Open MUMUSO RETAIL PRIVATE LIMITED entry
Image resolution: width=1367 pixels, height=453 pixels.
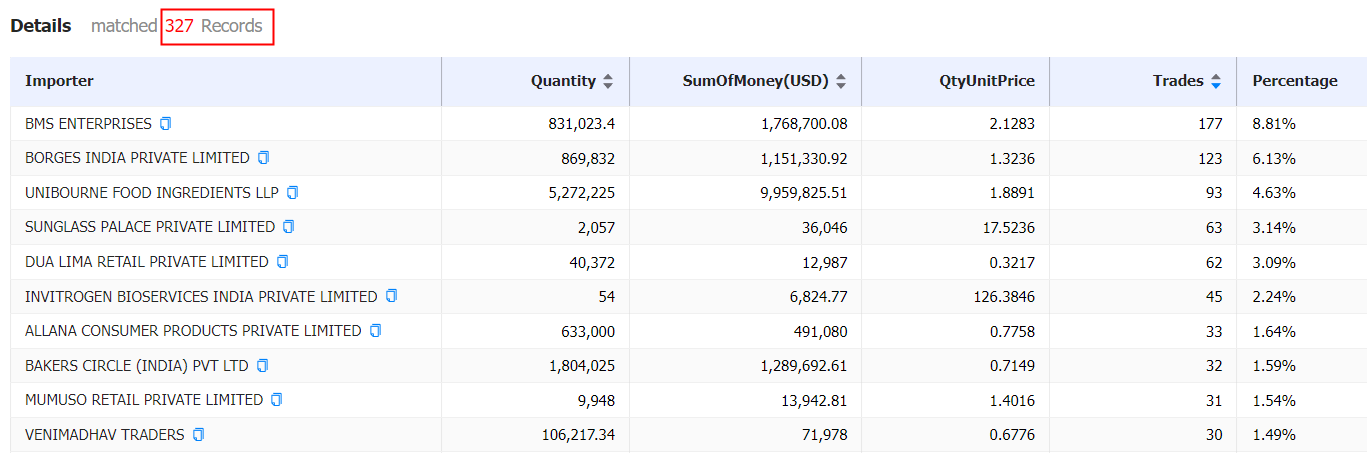pyautogui.click(x=144, y=400)
